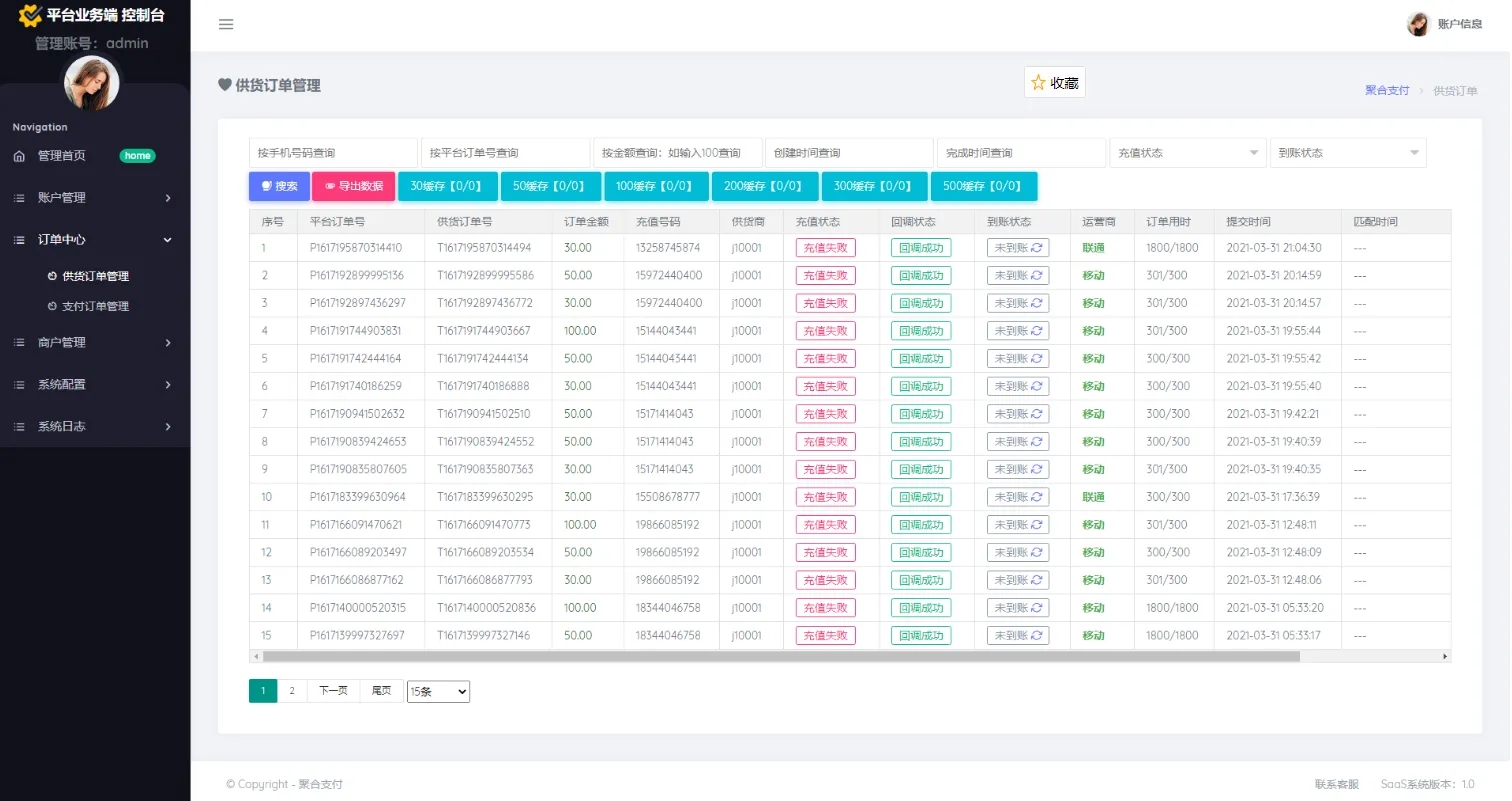Image resolution: width=1512 pixels, height=801 pixels.
Task: Open the 15条 page size selector
Action: (438, 691)
